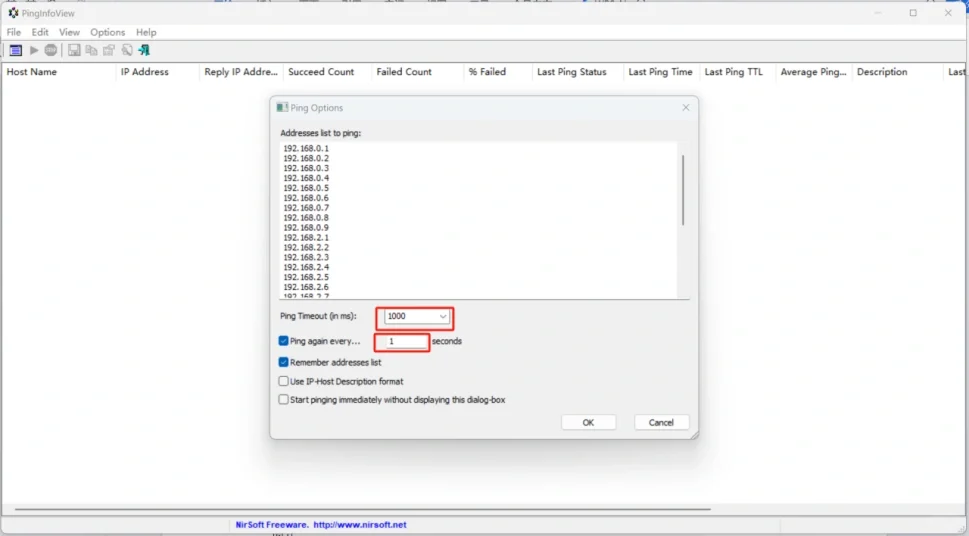The image size is (969, 536).
Task: Sort by the IP Address column header
Action: coord(158,72)
